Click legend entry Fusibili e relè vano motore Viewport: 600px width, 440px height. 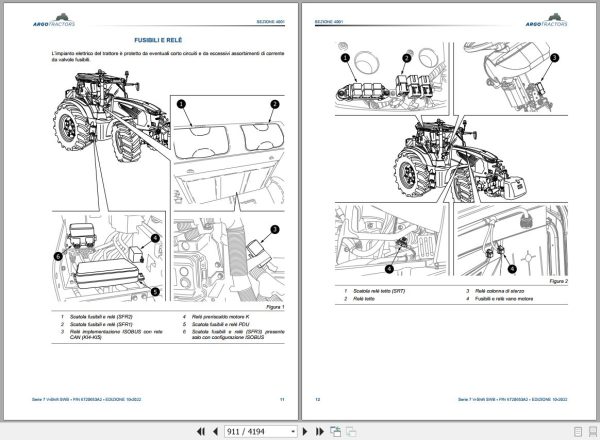pos(504,299)
